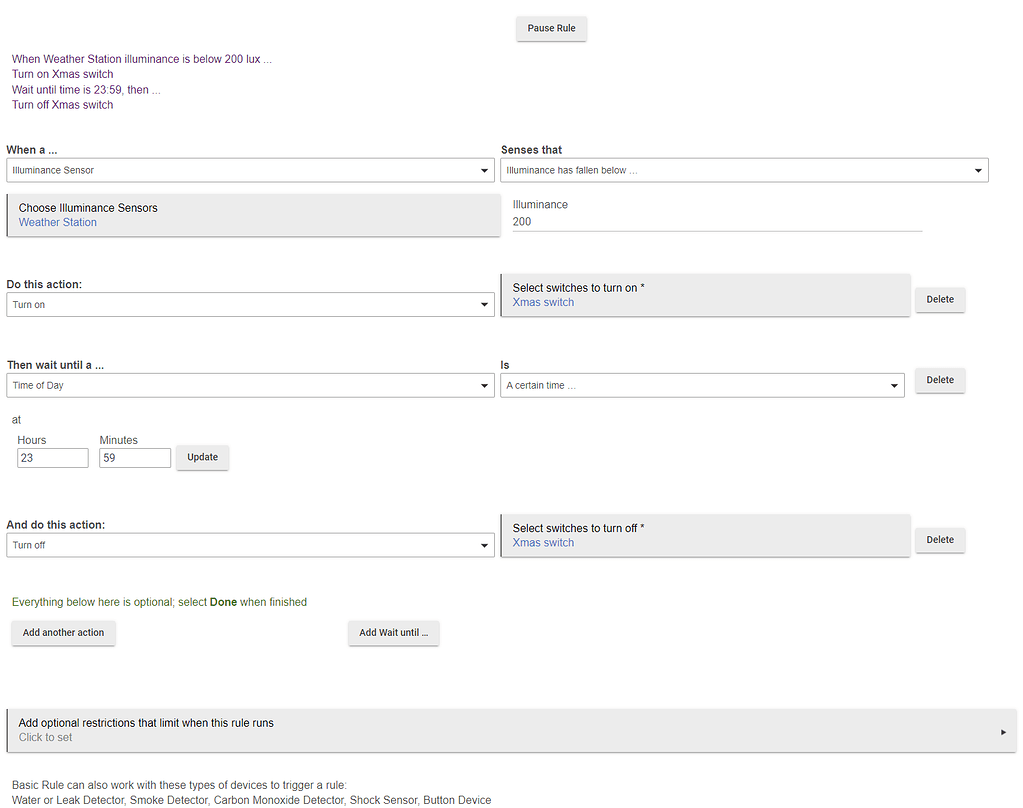Select switches to turn off panel
This screenshot has width=1023, height=808.
(705, 535)
